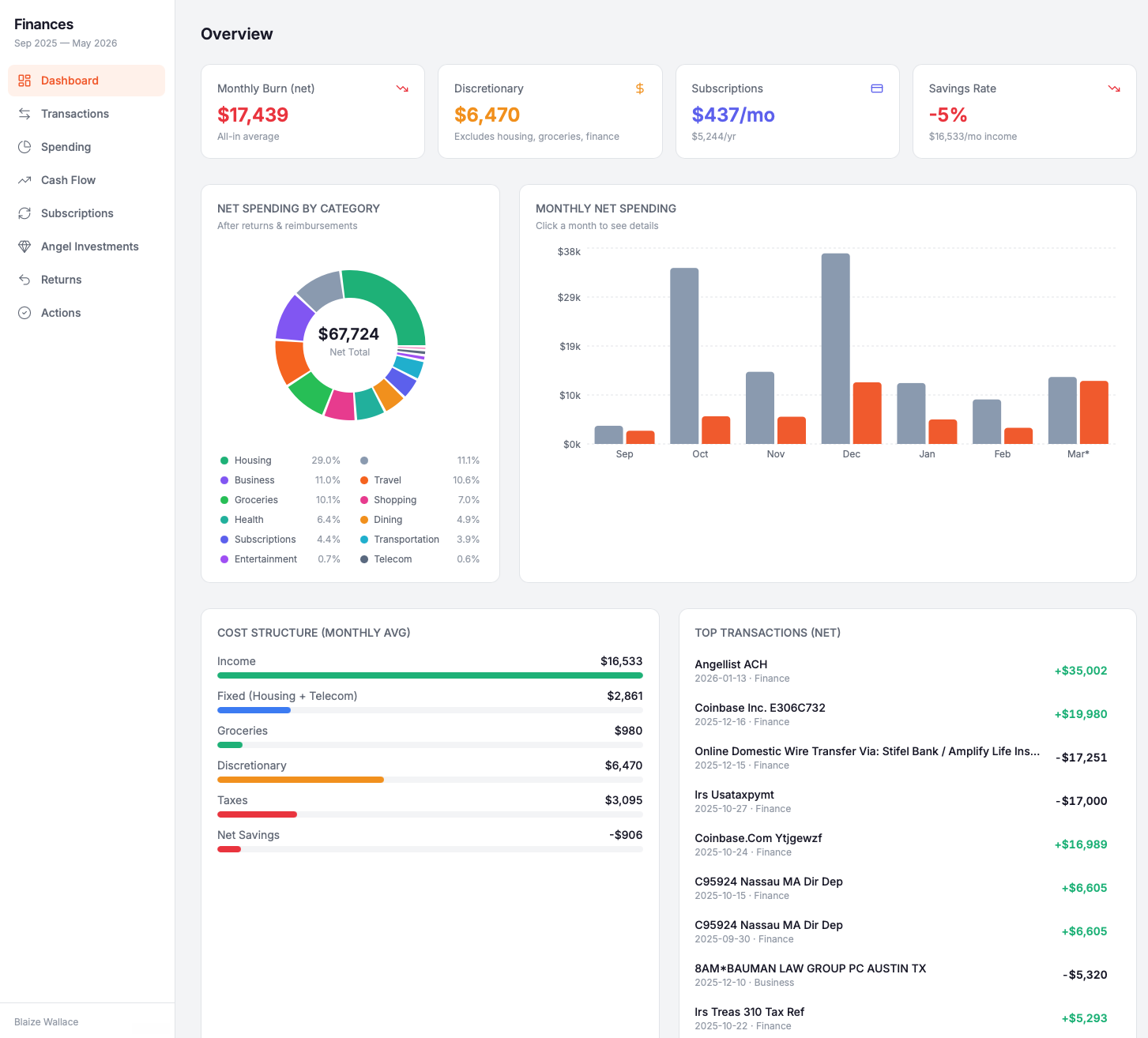Image resolution: width=1148 pixels, height=1038 pixels.
Task: Click the trend-down icon on Savings Rate card
Action: pos(1114,88)
